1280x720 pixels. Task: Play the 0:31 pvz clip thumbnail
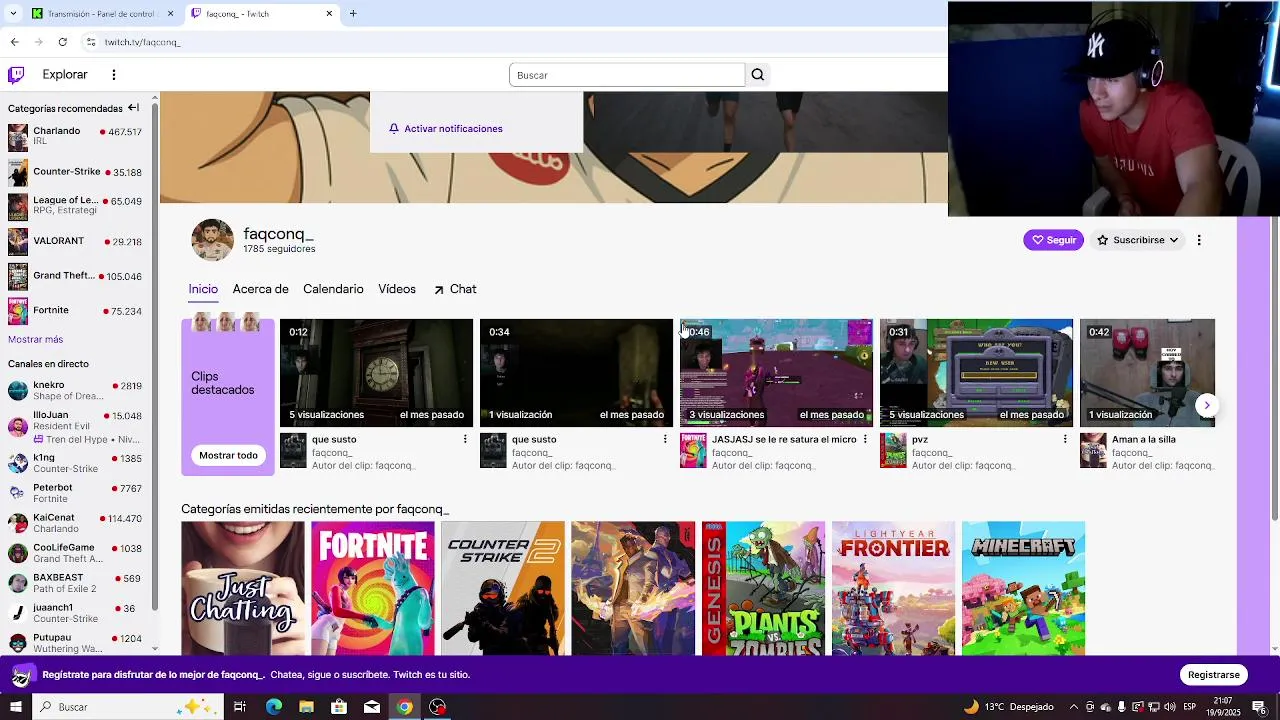[x=976, y=373]
